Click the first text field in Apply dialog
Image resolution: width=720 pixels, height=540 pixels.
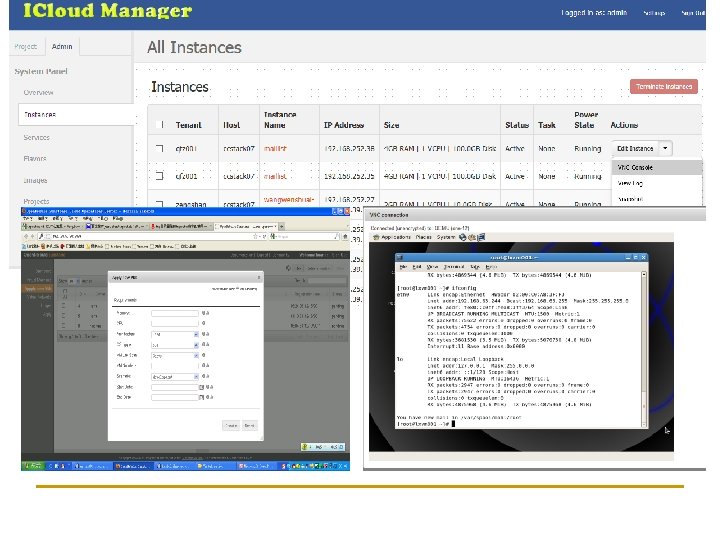point(175,313)
